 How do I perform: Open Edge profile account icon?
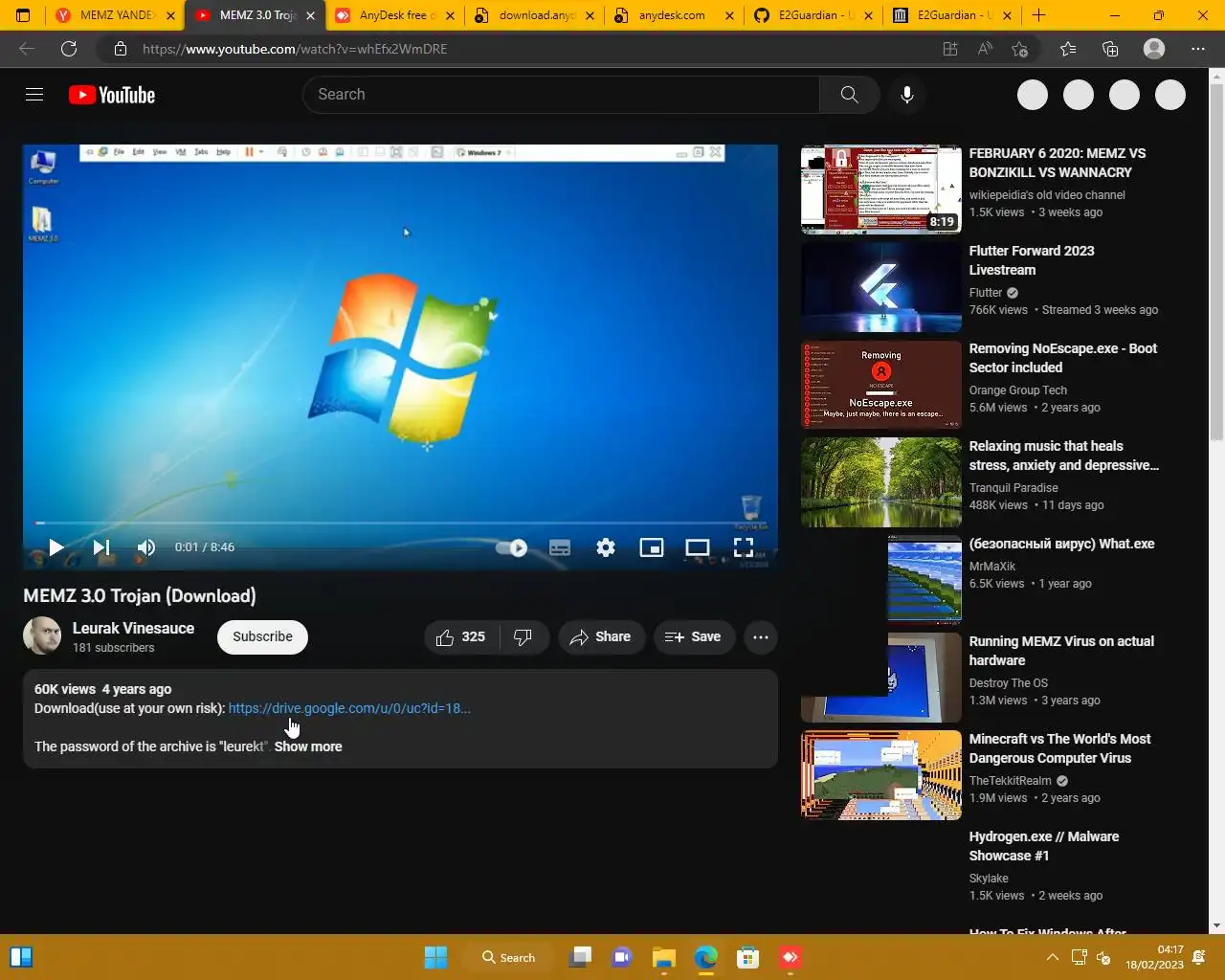point(1154,49)
